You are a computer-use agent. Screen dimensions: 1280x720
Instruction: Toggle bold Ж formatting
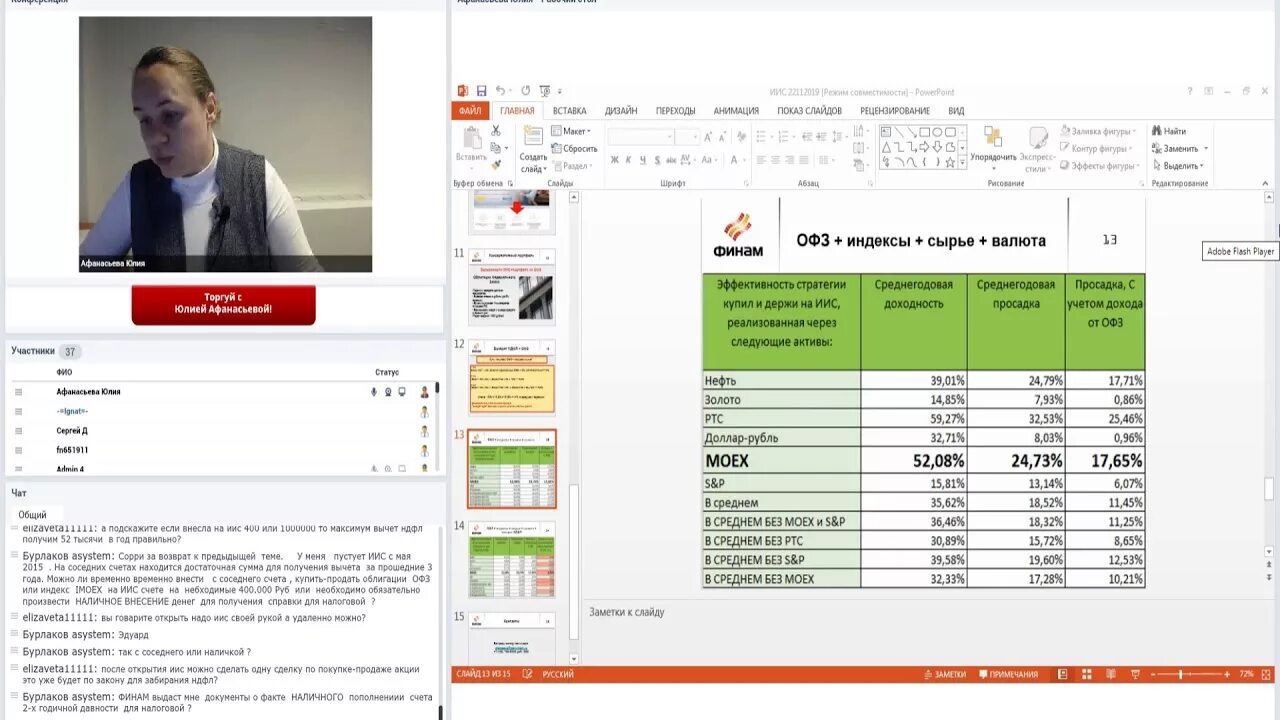click(x=615, y=160)
